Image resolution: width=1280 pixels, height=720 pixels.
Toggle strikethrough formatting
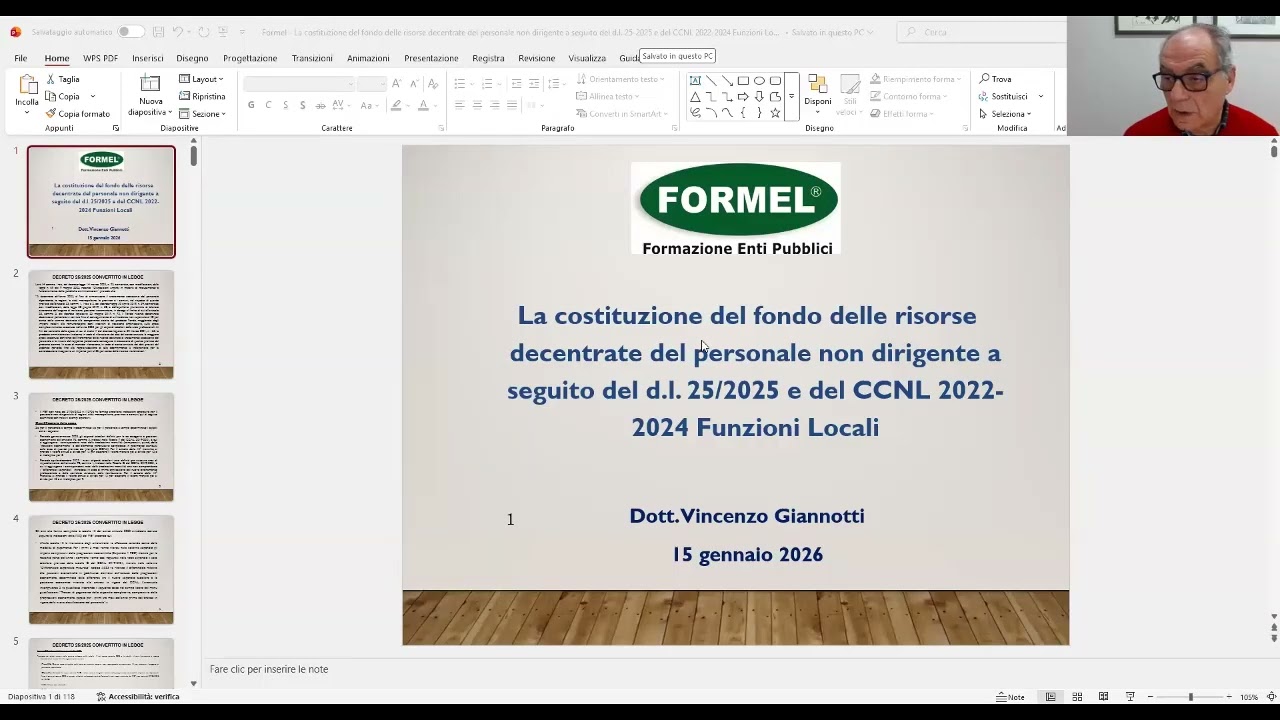tap(320, 105)
